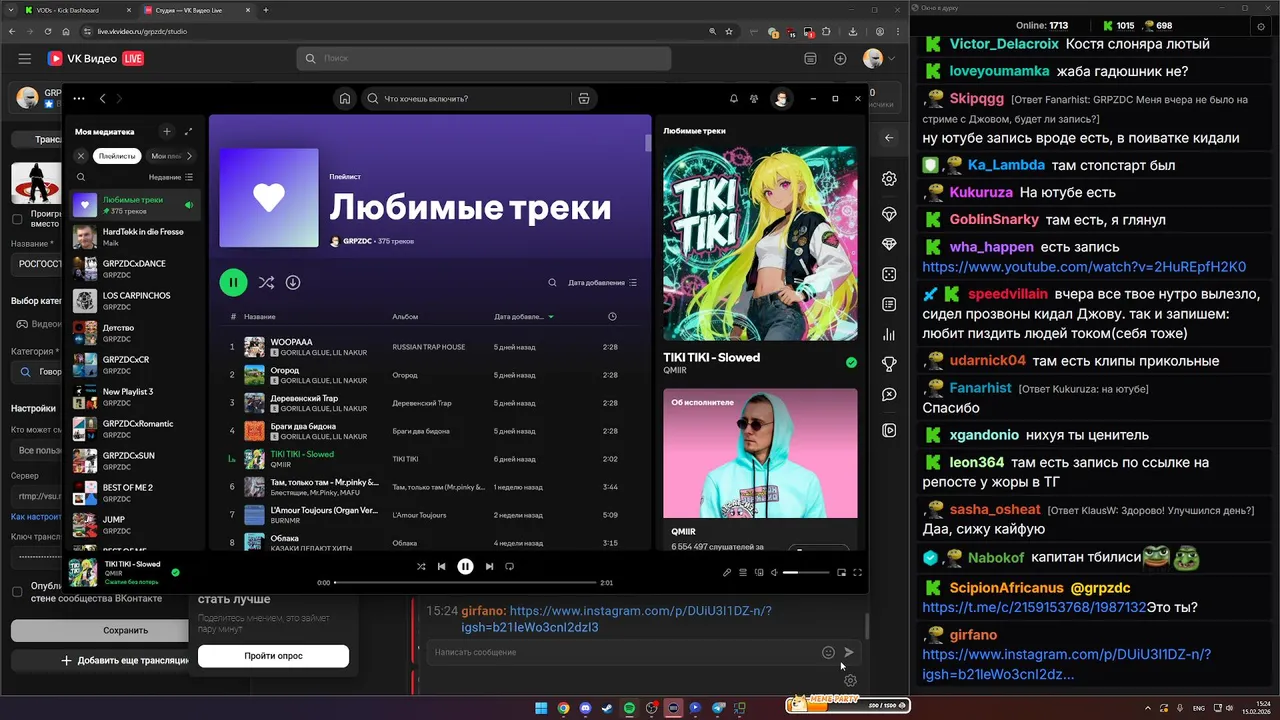Open the play queue icon

pos(743,573)
